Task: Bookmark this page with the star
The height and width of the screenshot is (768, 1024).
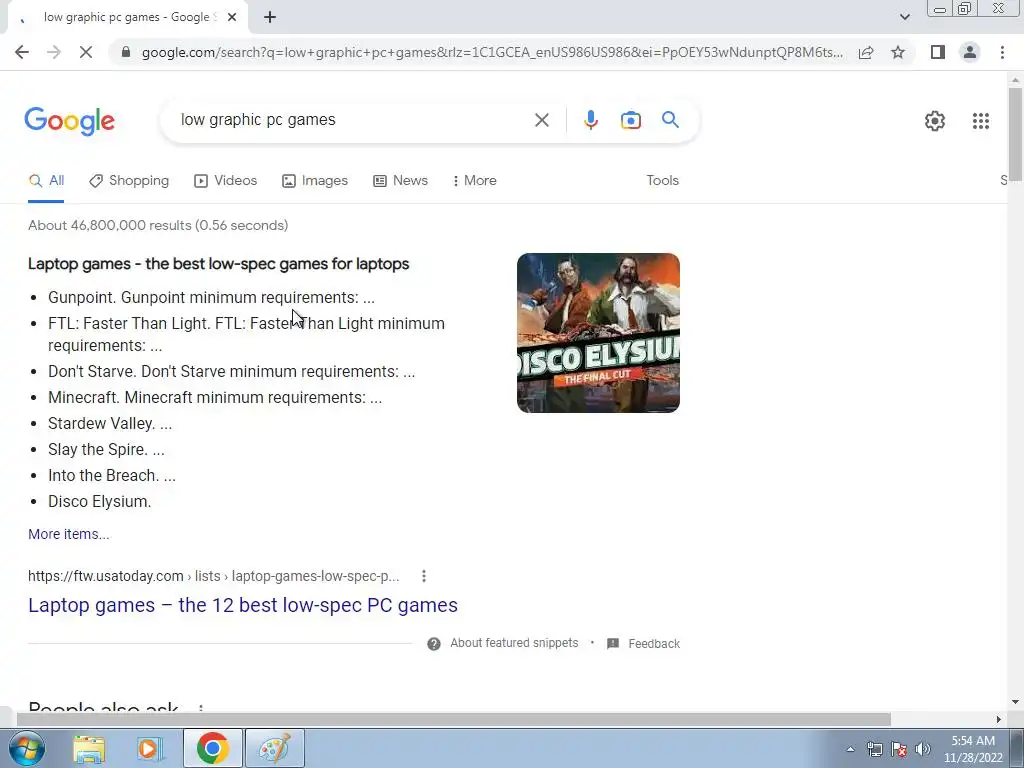Action: (x=898, y=52)
